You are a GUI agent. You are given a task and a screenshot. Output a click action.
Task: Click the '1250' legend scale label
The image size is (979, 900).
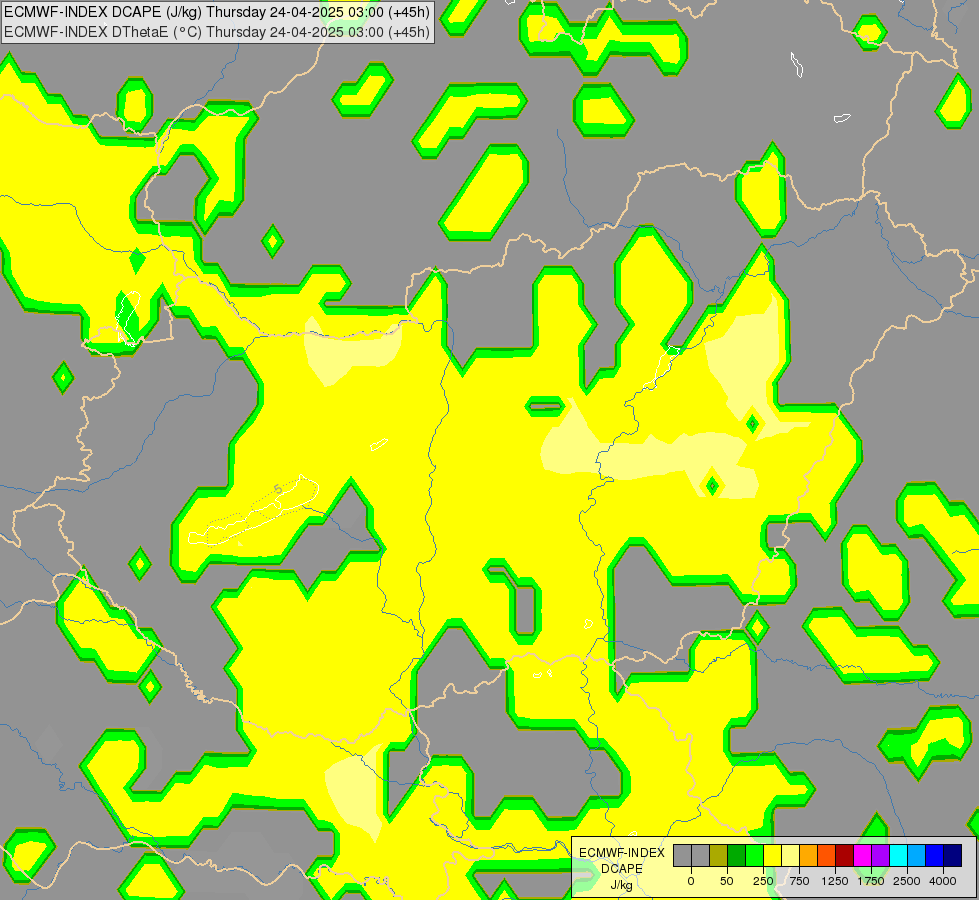[x=835, y=881]
